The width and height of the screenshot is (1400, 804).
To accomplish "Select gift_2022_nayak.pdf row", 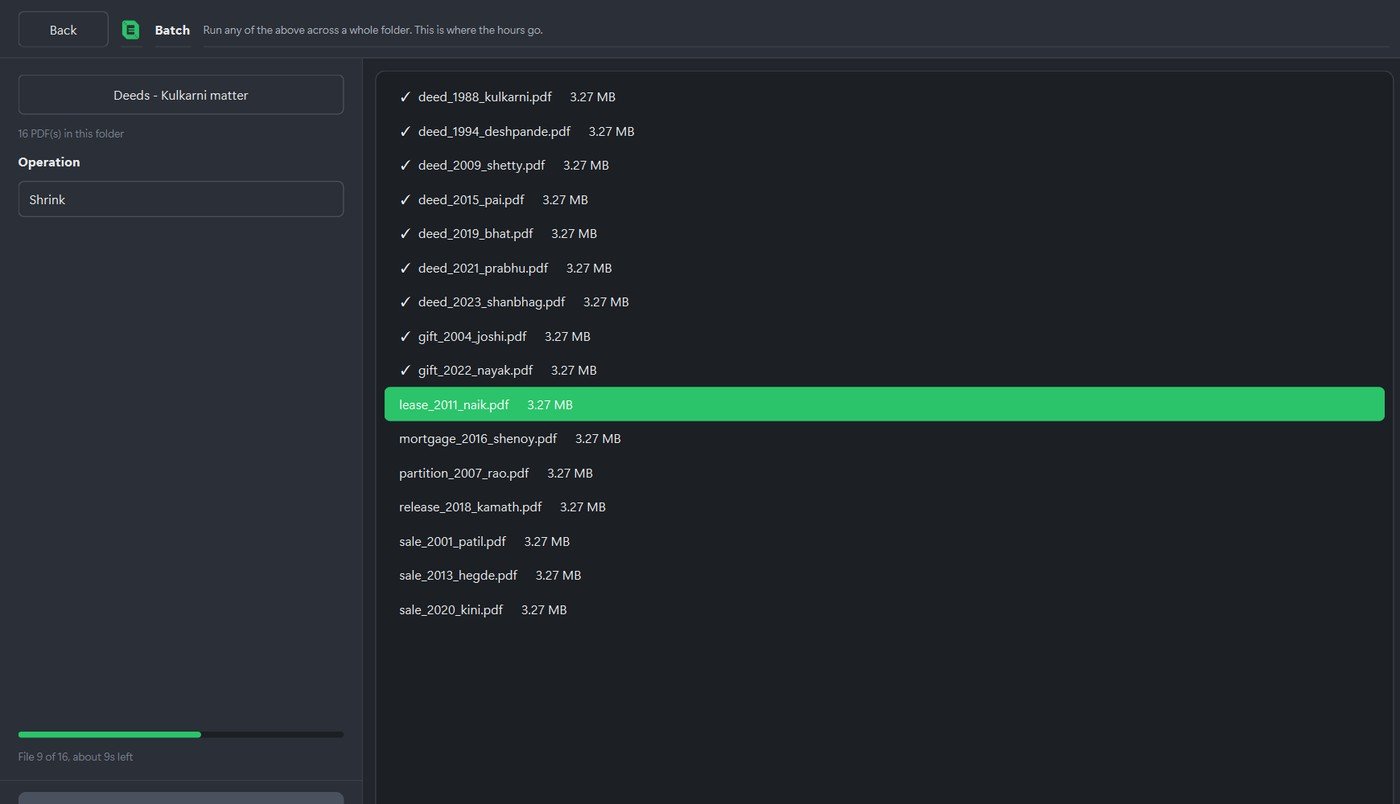I will click(x=884, y=370).
